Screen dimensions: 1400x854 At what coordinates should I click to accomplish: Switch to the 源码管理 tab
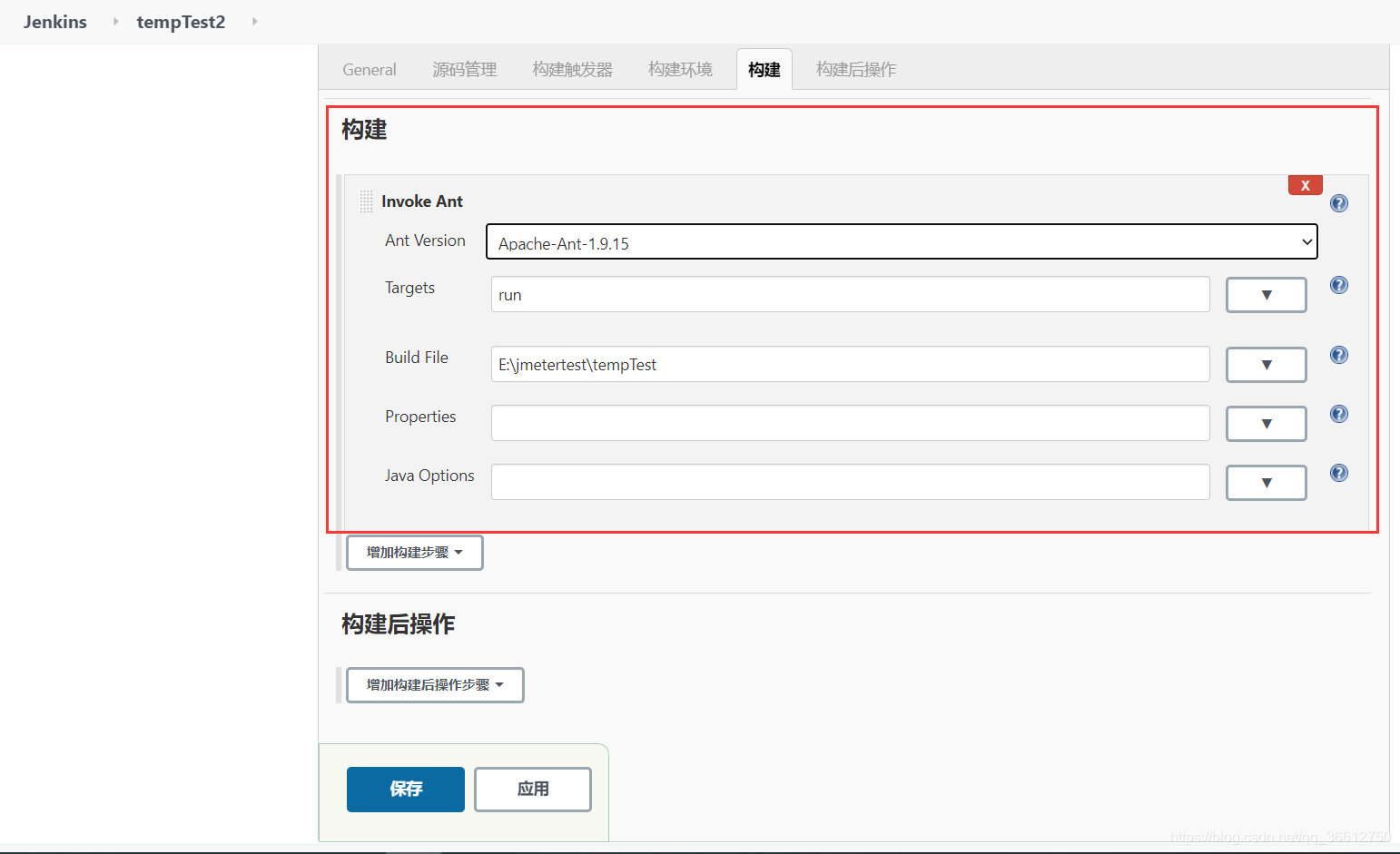pos(465,70)
